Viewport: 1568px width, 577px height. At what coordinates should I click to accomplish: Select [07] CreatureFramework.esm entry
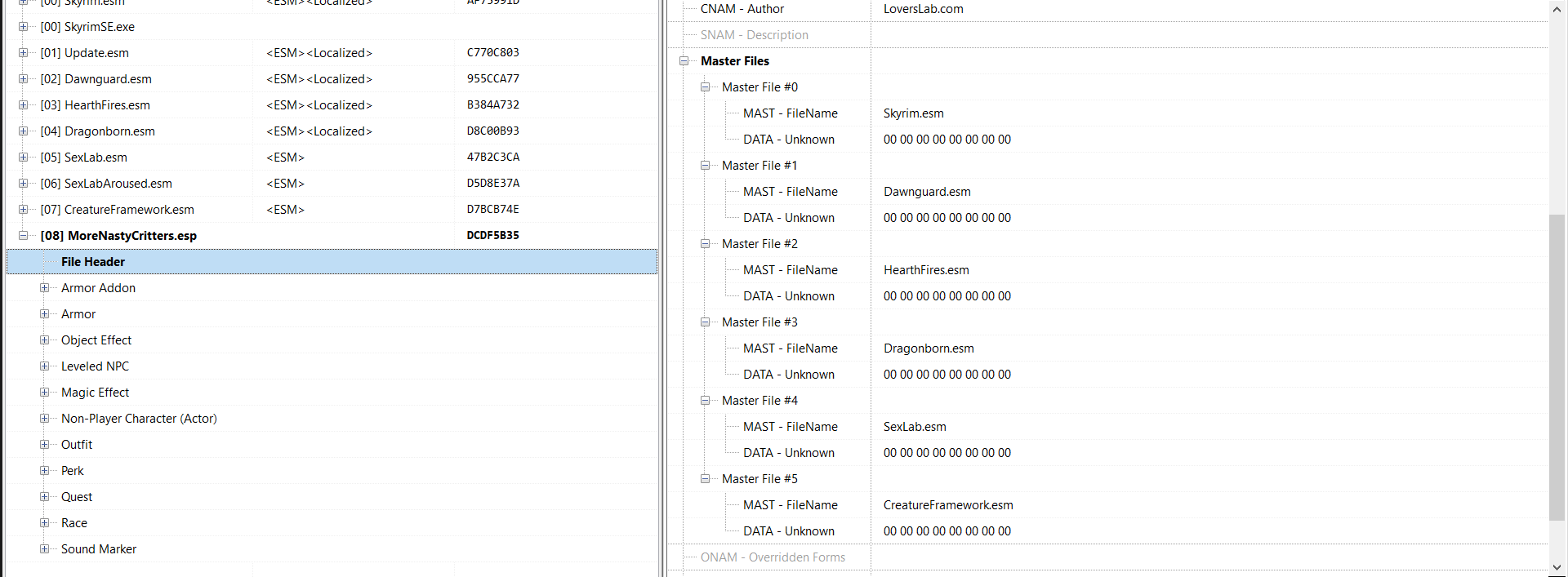tap(117, 210)
